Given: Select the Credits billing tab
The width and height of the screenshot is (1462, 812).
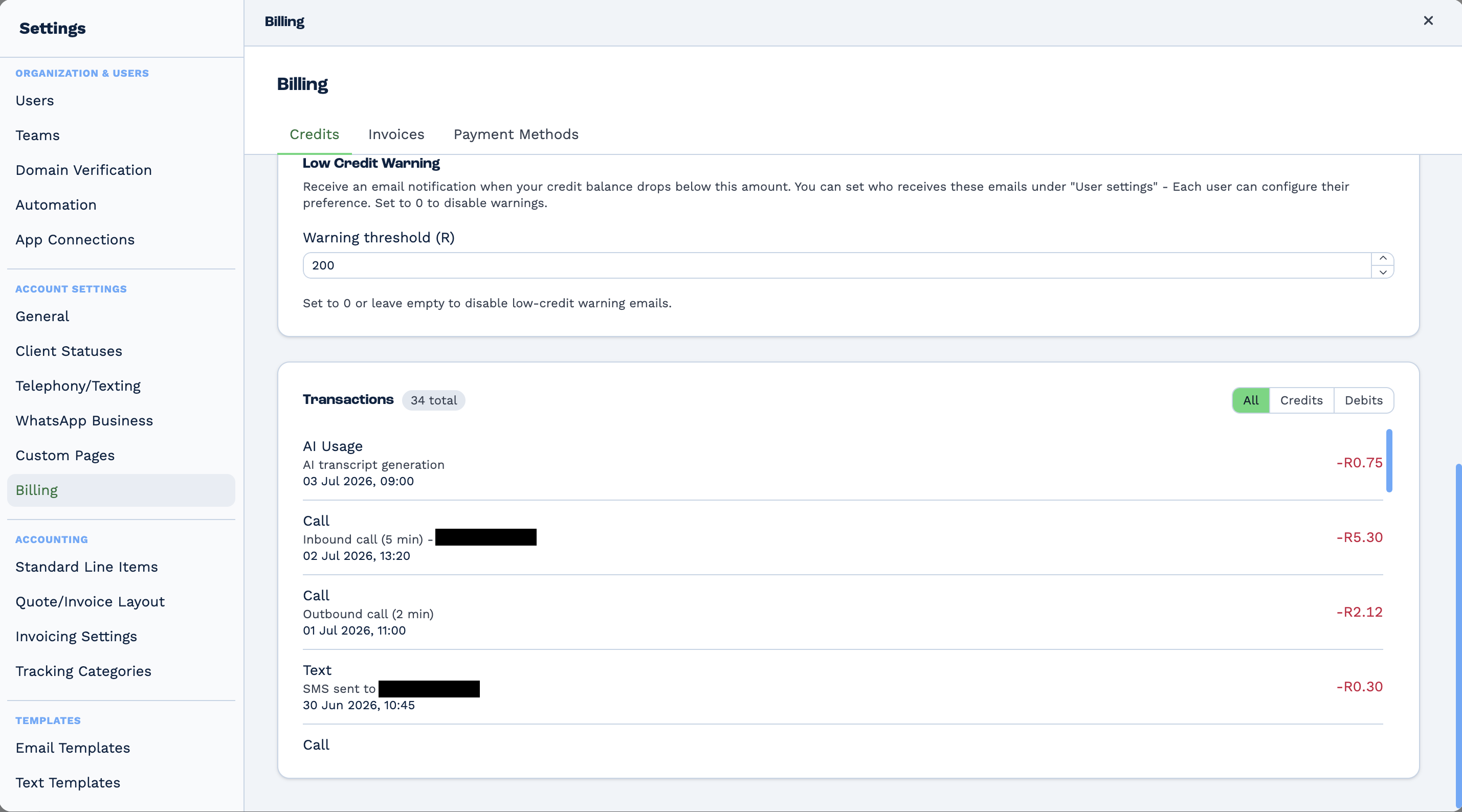Looking at the screenshot, I should (315, 134).
